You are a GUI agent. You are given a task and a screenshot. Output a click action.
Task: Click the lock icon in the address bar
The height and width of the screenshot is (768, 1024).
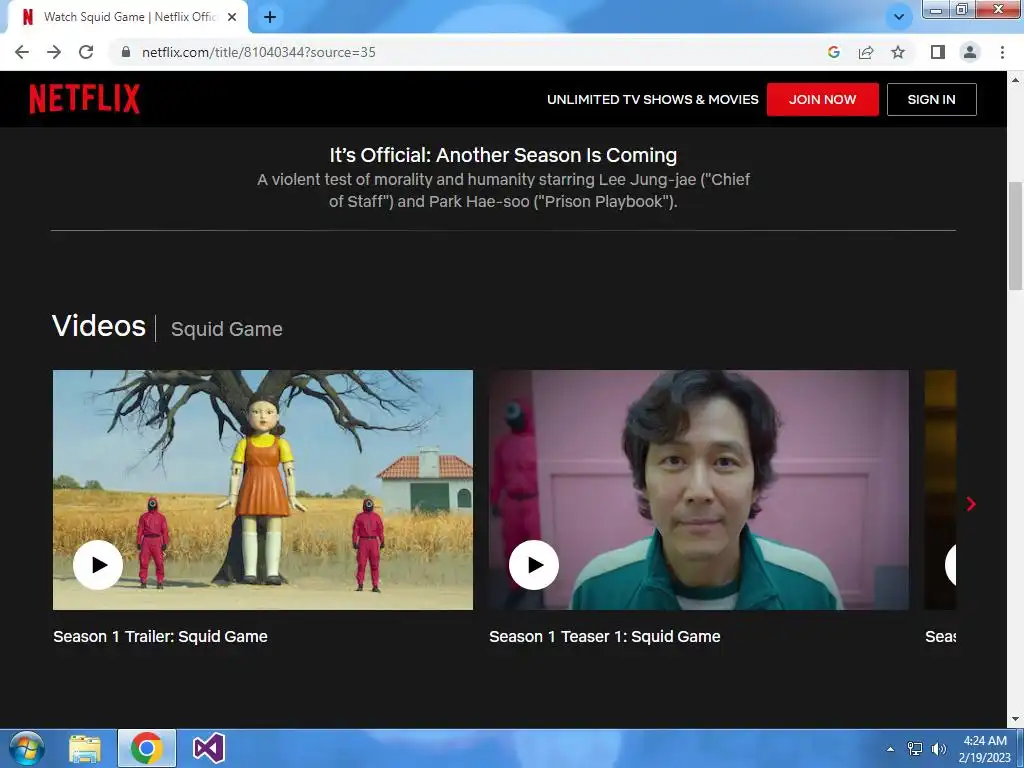pyautogui.click(x=126, y=52)
